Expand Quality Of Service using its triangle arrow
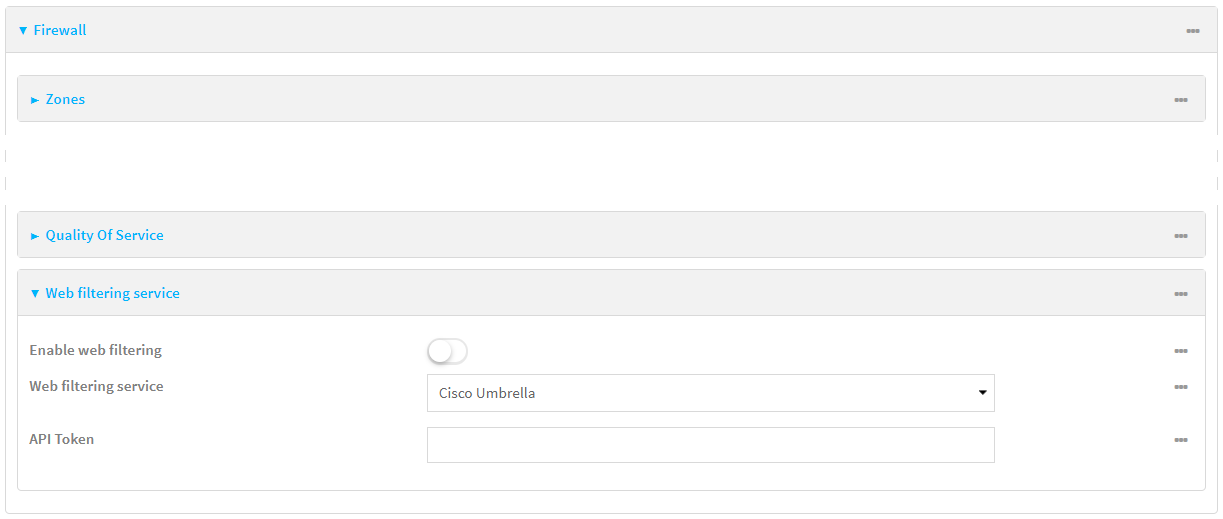This screenshot has height=519, width=1223. (x=35, y=236)
